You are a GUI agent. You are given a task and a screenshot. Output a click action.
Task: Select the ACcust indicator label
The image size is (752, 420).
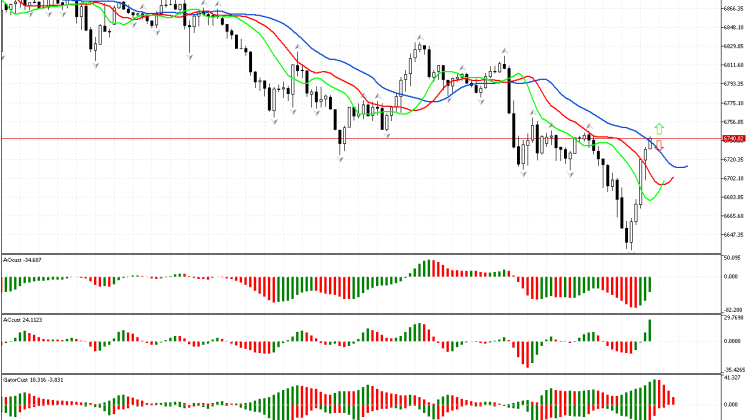click(20, 320)
